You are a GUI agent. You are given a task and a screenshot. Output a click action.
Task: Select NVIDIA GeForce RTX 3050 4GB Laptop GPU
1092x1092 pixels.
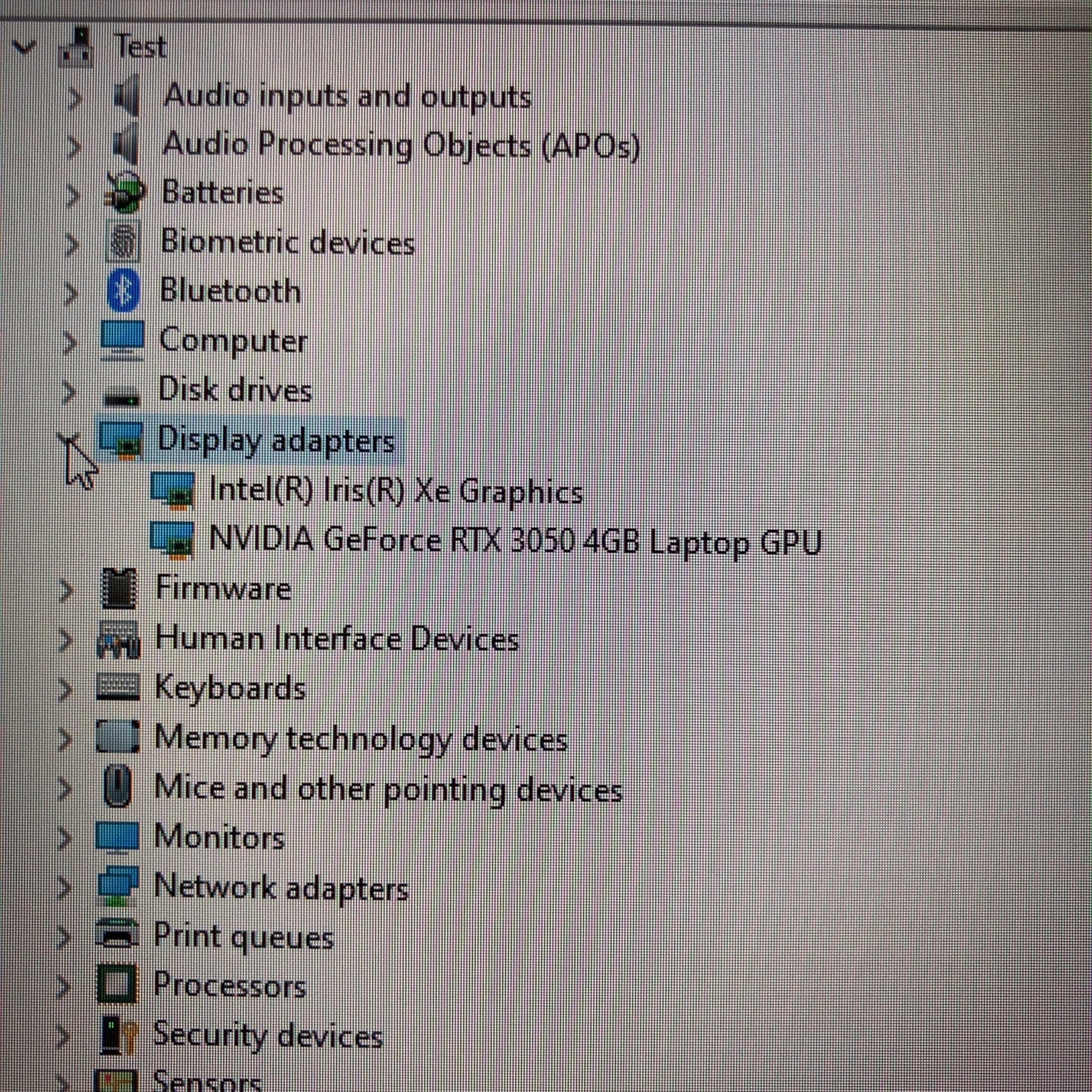(515, 541)
